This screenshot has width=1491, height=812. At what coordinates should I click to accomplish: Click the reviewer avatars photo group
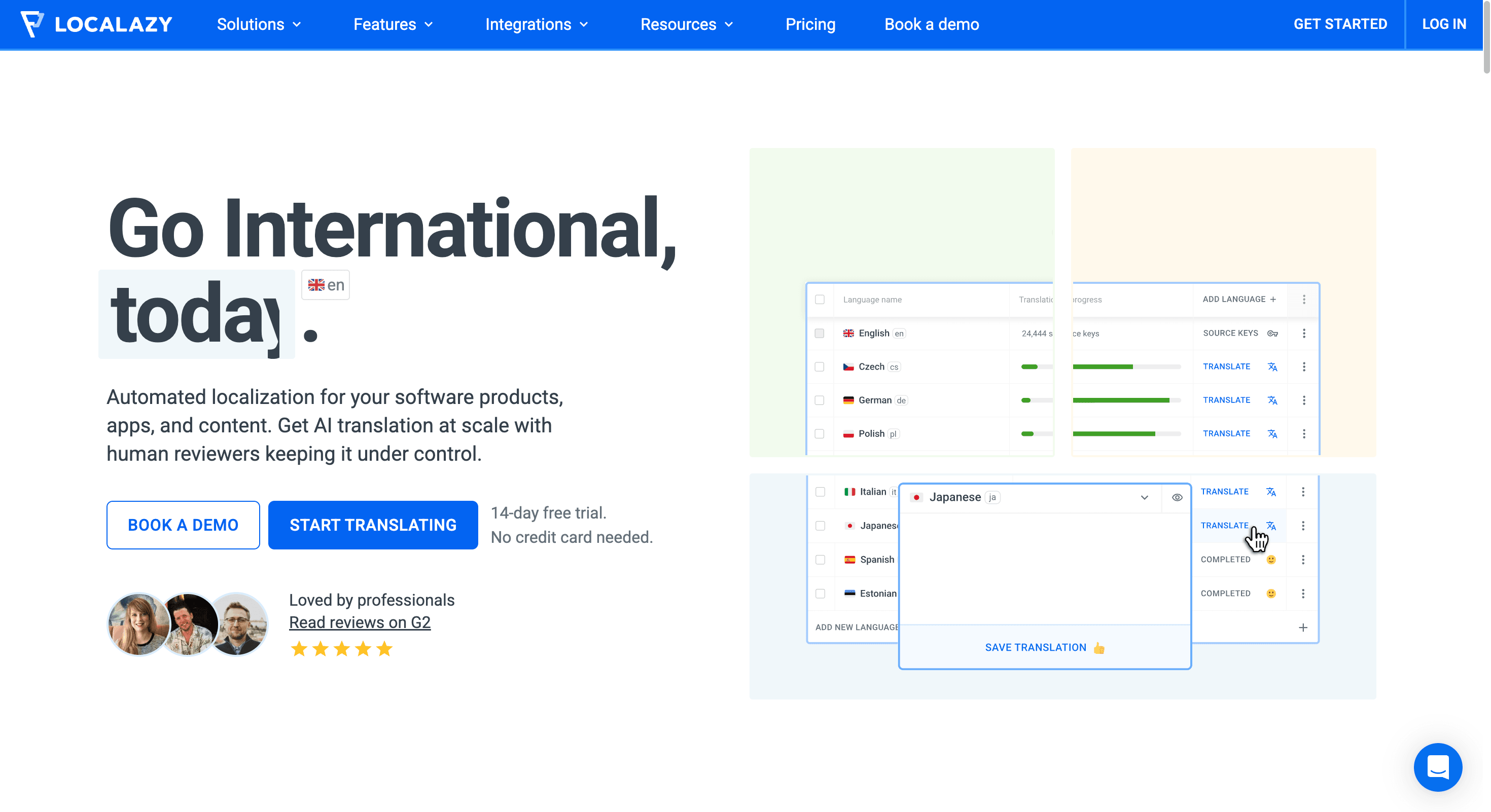[x=188, y=624]
